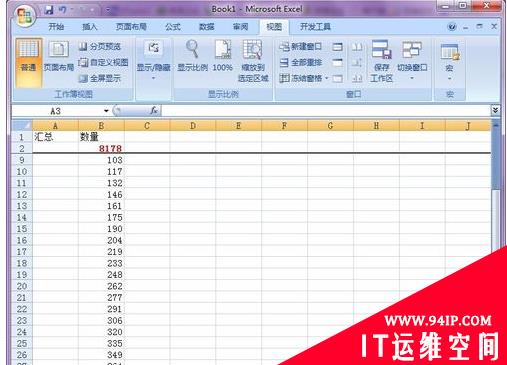Open 分页预览 page break preview
The image size is (507, 365).
(x=100, y=47)
